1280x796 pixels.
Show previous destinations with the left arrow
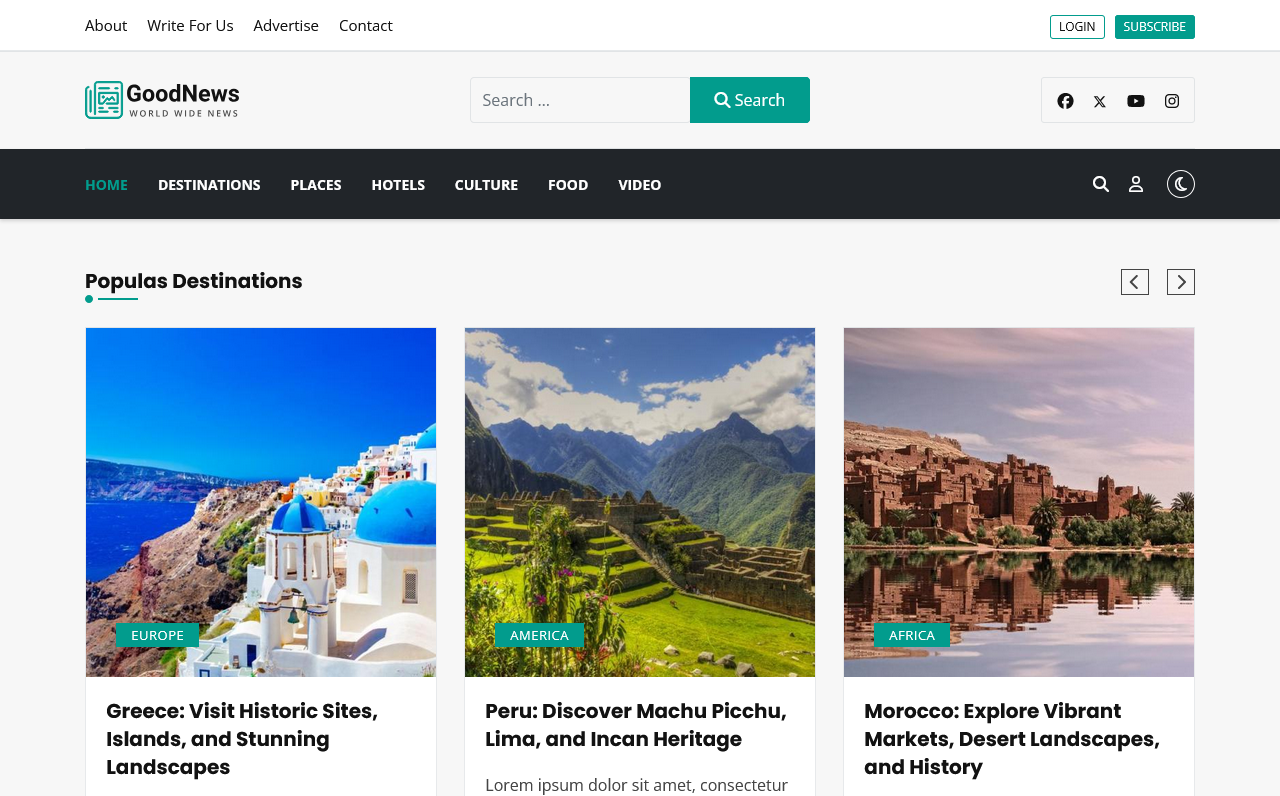1134,282
